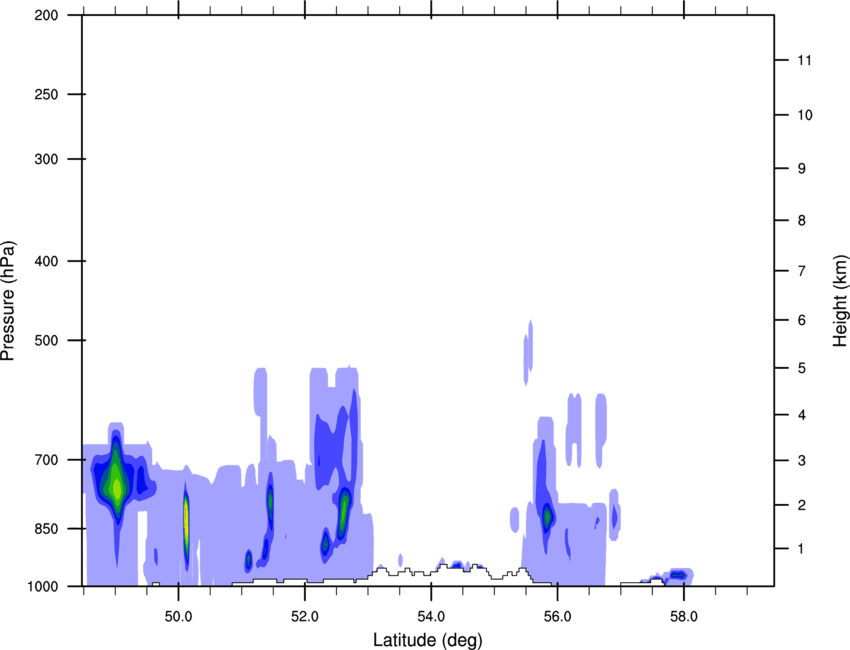850x650 pixels.
Task: Click the 'Pressure (hPa)' axis title
Action: point(8,301)
